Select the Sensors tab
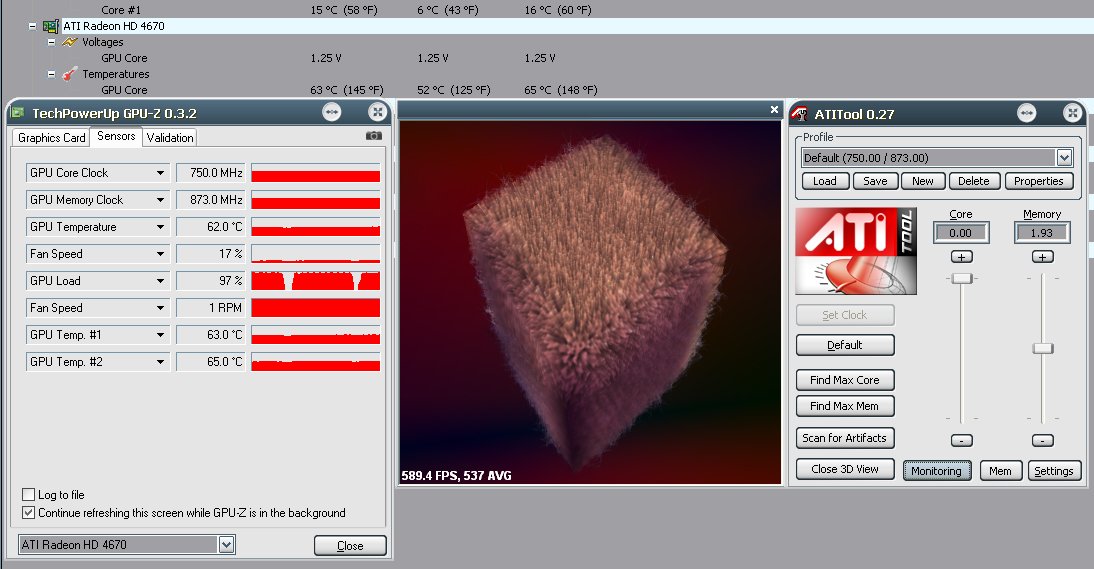 116,136
